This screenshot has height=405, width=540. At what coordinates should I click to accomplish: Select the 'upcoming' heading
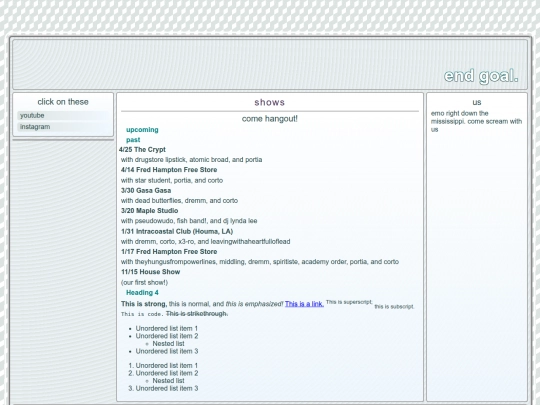(142, 130)
